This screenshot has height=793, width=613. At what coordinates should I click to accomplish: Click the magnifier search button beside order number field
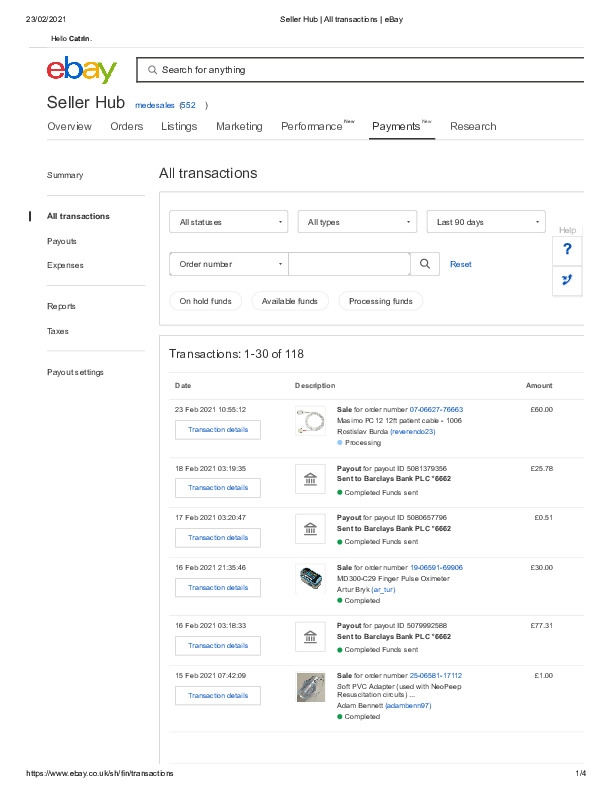point(425,264)
